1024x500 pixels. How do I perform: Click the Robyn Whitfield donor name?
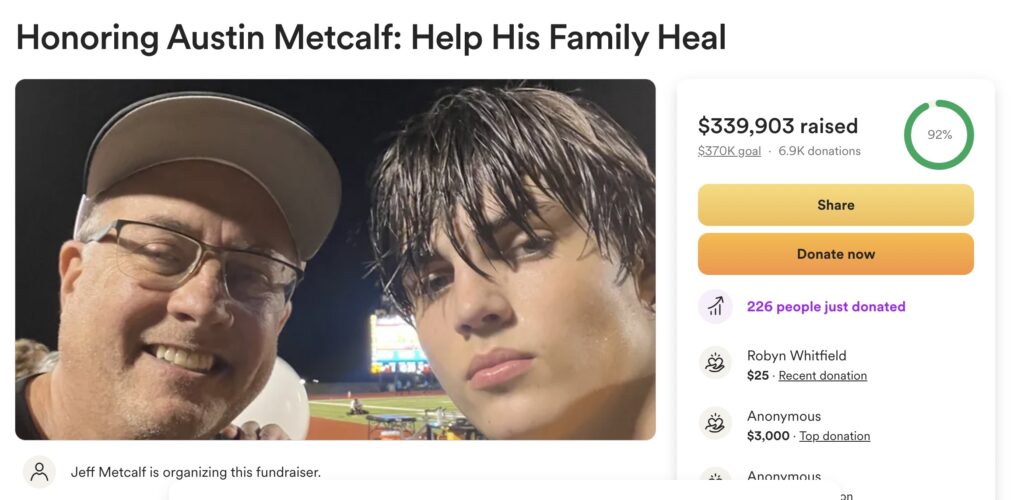(796, 356)
